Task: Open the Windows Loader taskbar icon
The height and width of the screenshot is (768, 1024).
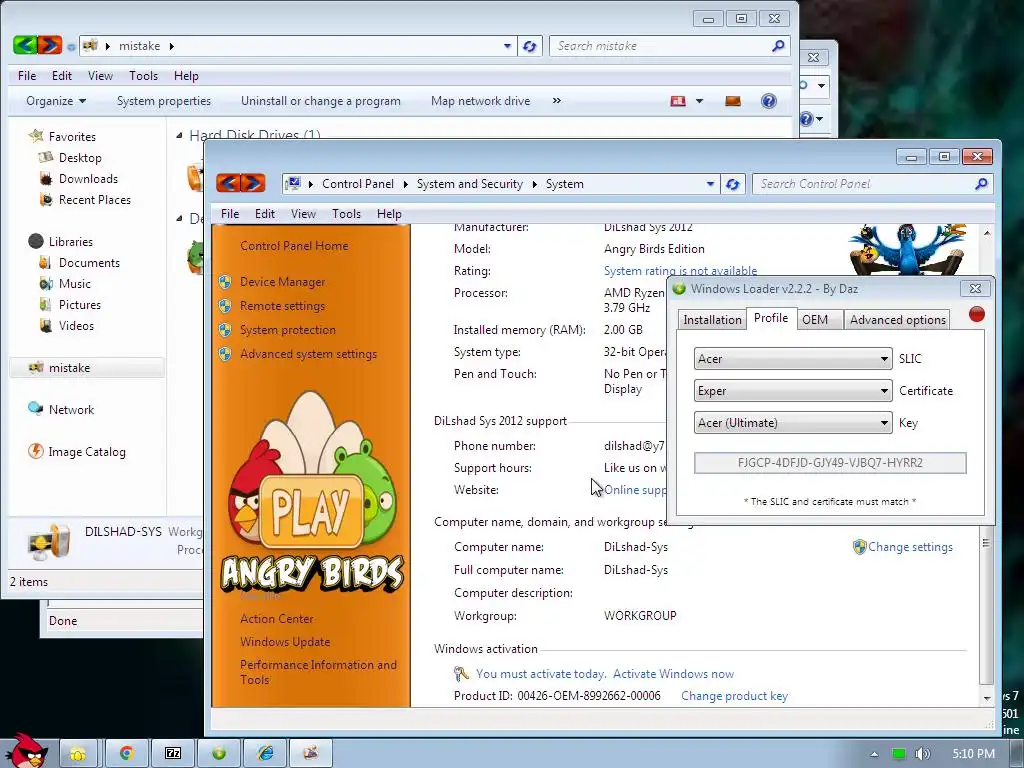Action: click(x=219, y=754)
